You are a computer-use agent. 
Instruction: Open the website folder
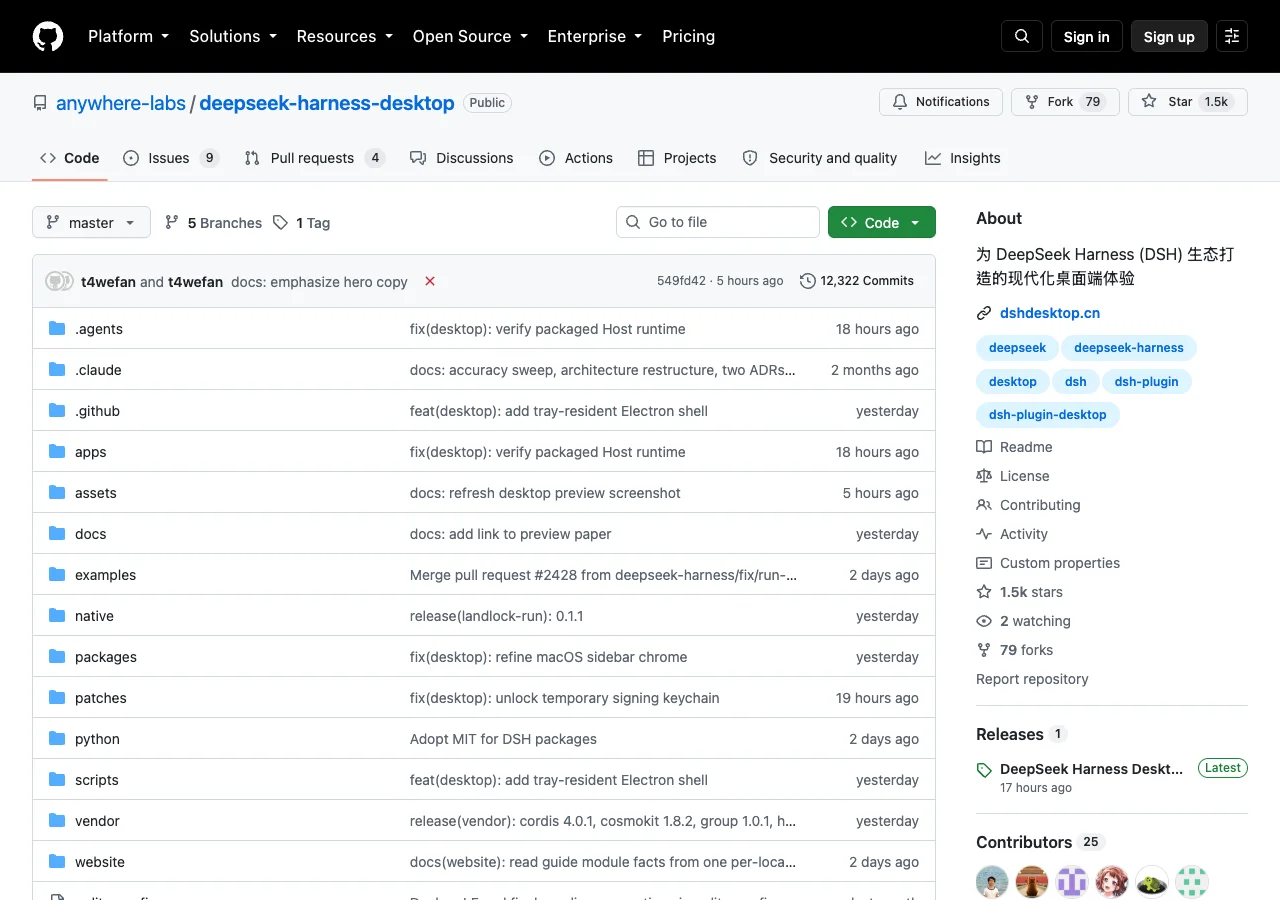(100, 862)
